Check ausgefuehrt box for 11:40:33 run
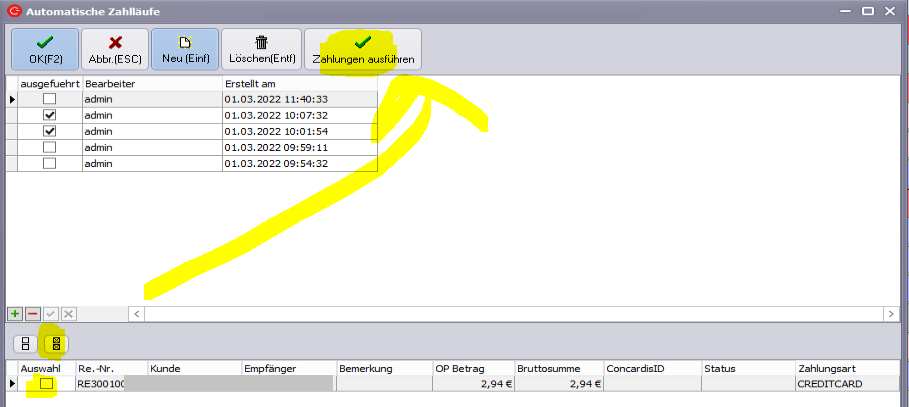The height and width of the screenshot is (407, 909). point(48,100)
